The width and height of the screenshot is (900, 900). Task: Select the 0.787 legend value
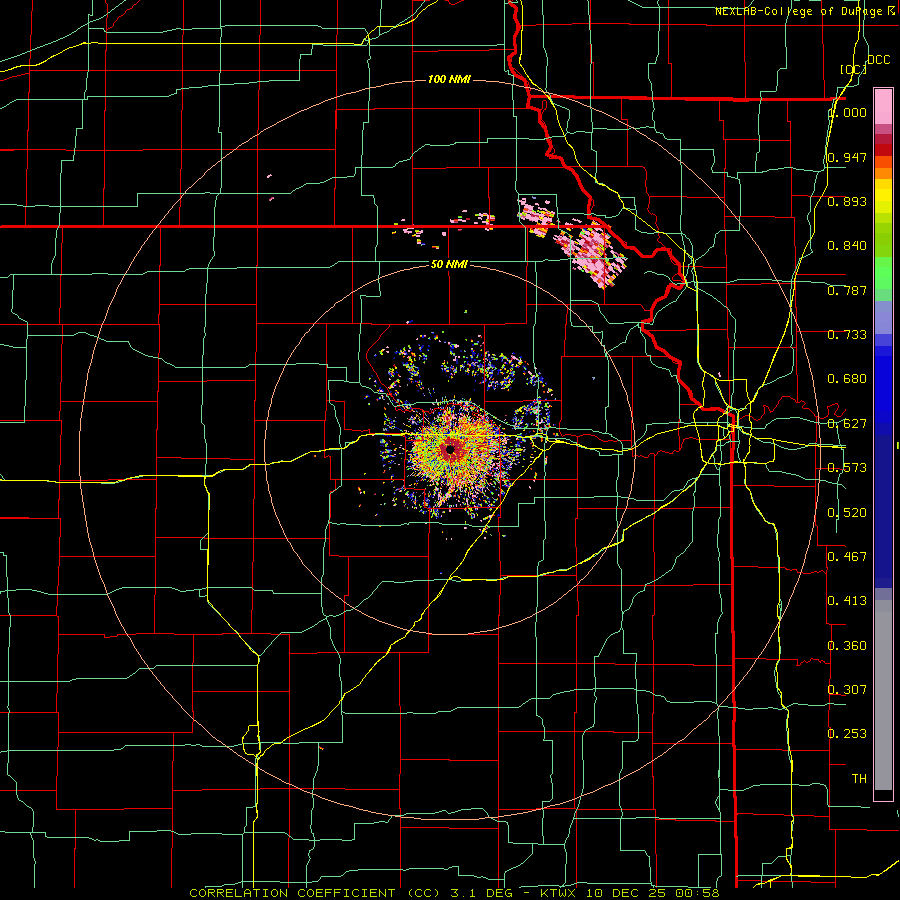coord(847,290)
